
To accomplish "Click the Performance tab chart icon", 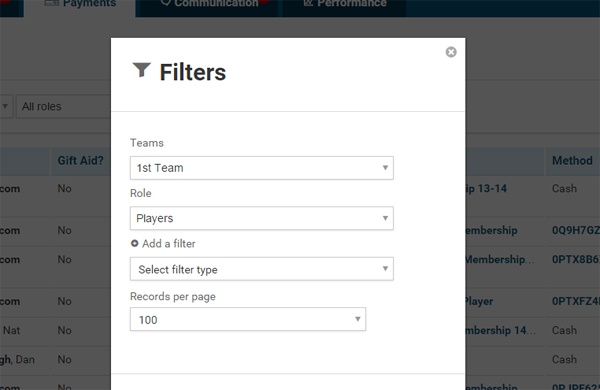I will tap(308, 3).
